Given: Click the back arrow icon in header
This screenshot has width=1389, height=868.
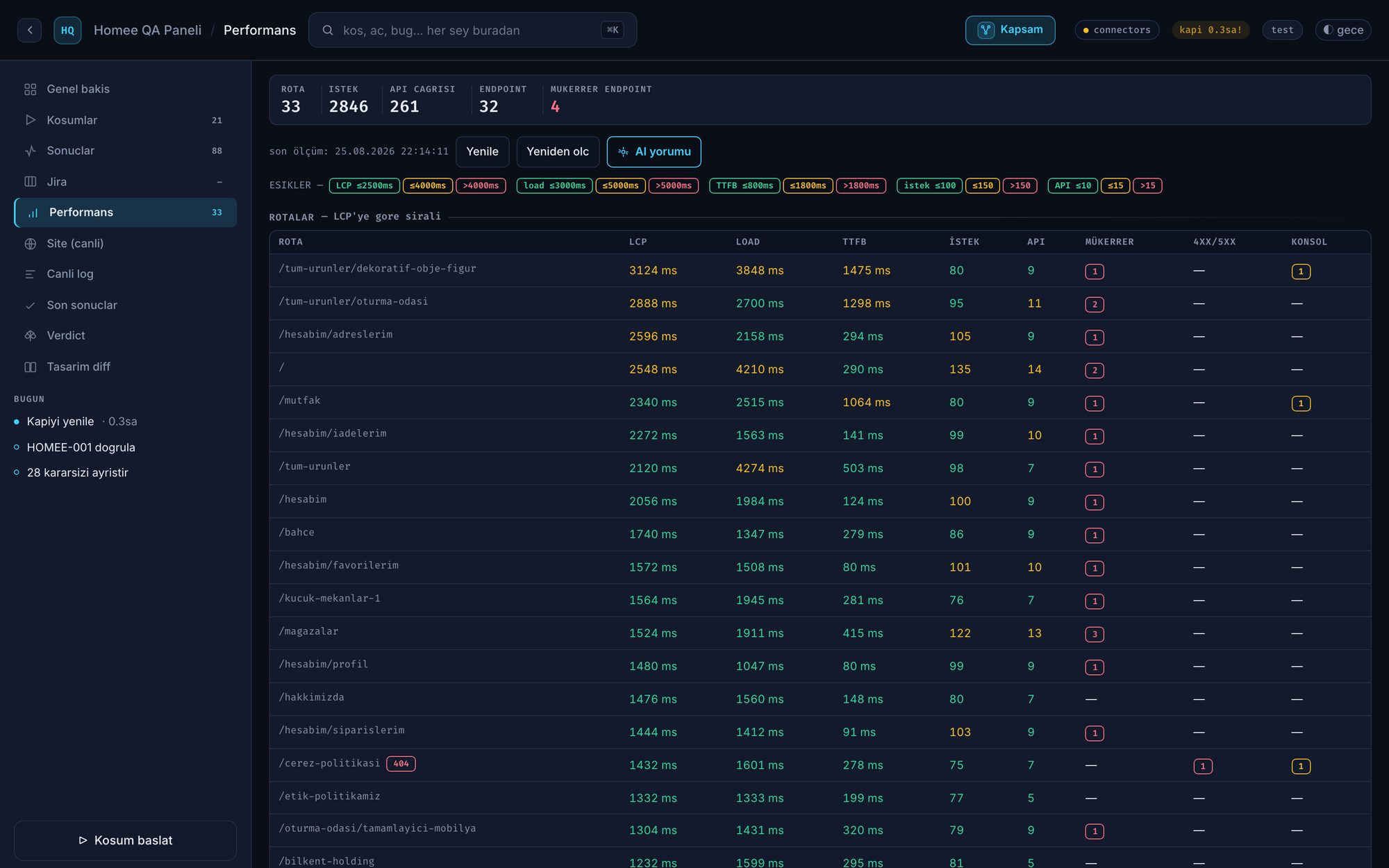Looking at the screenshot, I should click(x=29, y=30).
